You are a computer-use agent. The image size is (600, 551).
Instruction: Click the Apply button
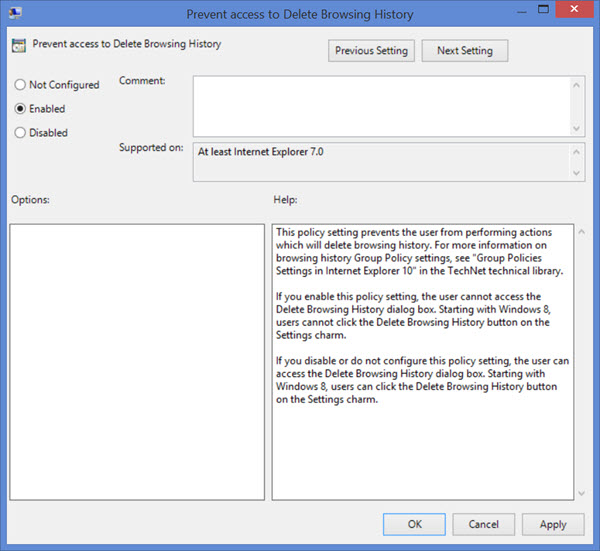tap(553, 524)
